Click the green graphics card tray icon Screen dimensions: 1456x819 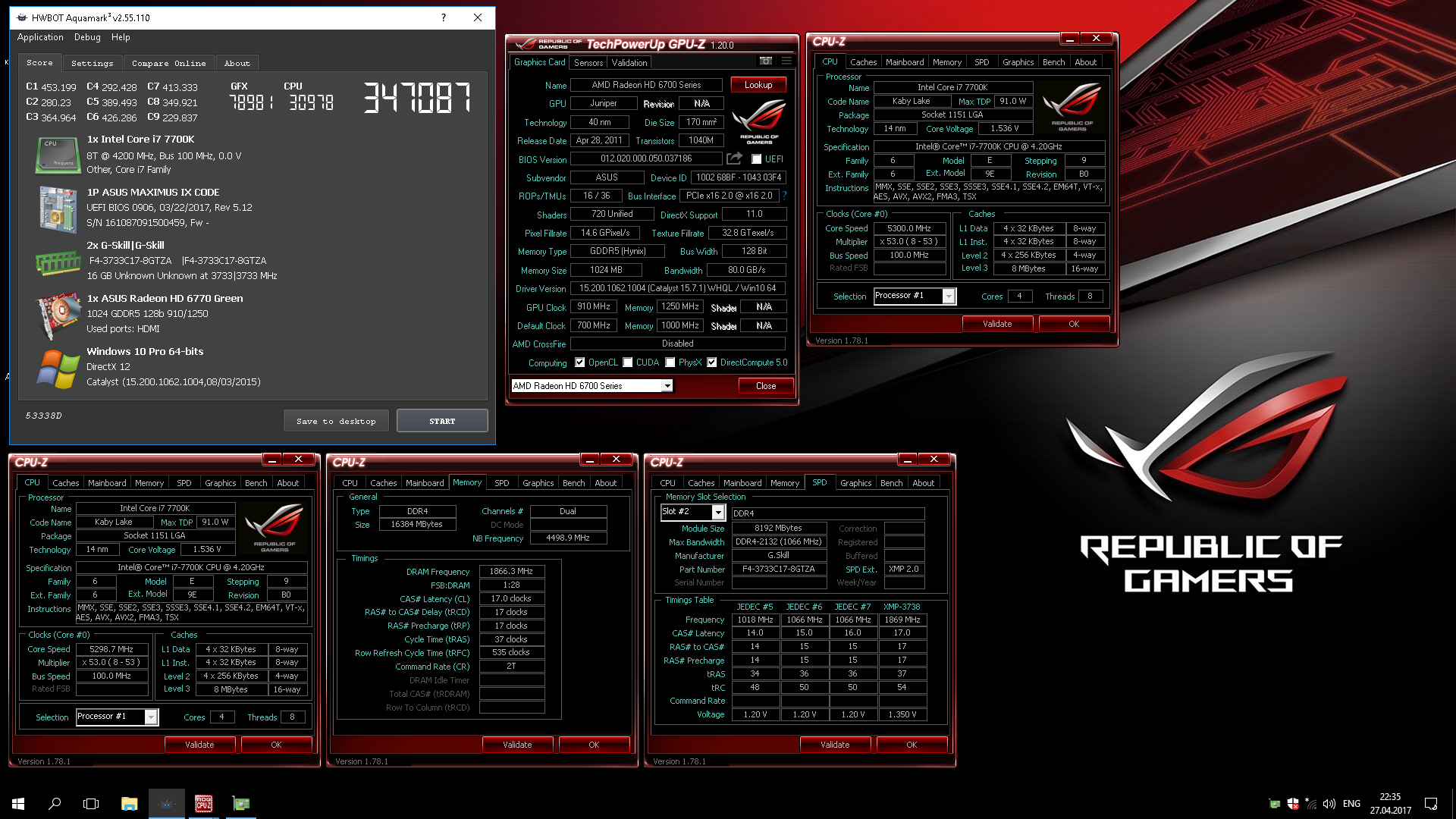click(1275, 804)
